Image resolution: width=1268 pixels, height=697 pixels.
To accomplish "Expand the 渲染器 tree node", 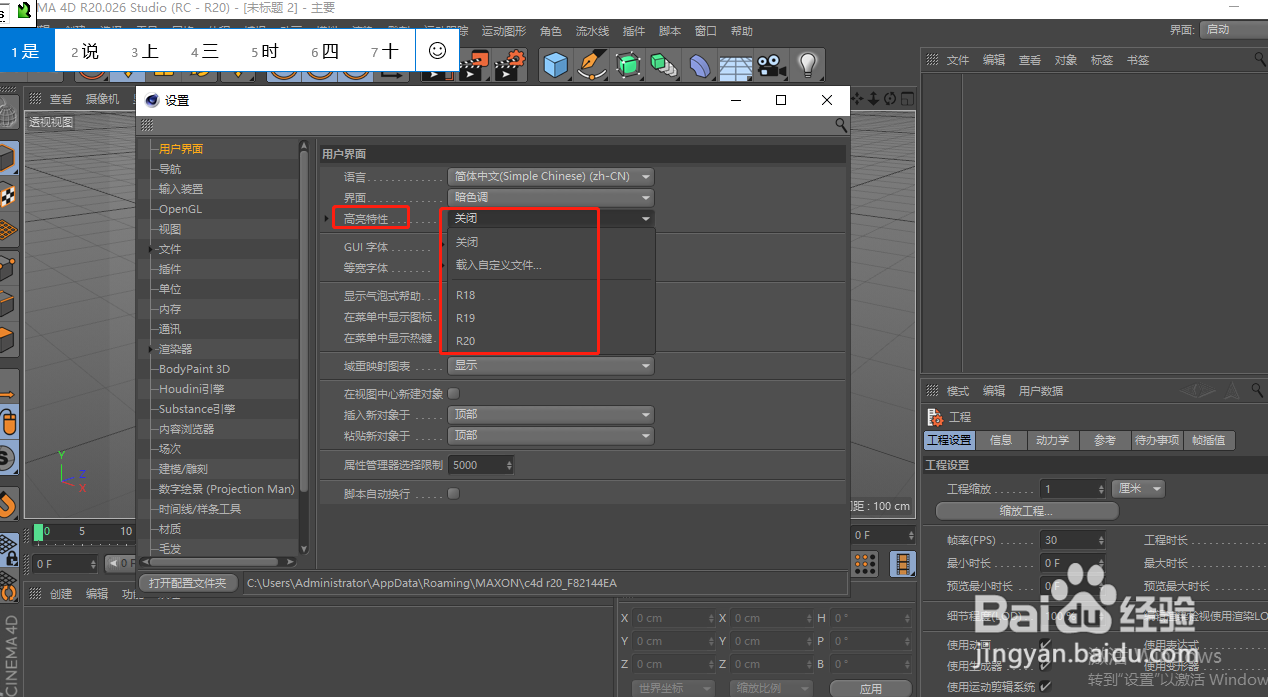I will 151,349.
